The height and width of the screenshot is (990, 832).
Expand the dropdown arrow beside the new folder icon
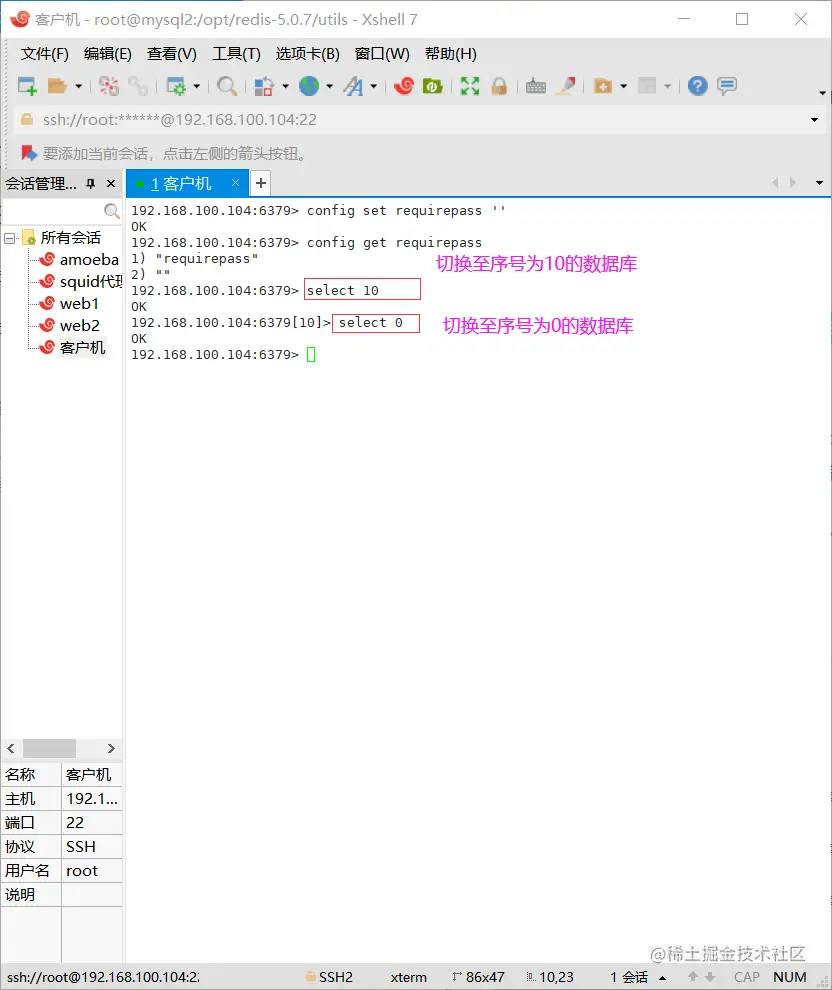click(624, 86)
